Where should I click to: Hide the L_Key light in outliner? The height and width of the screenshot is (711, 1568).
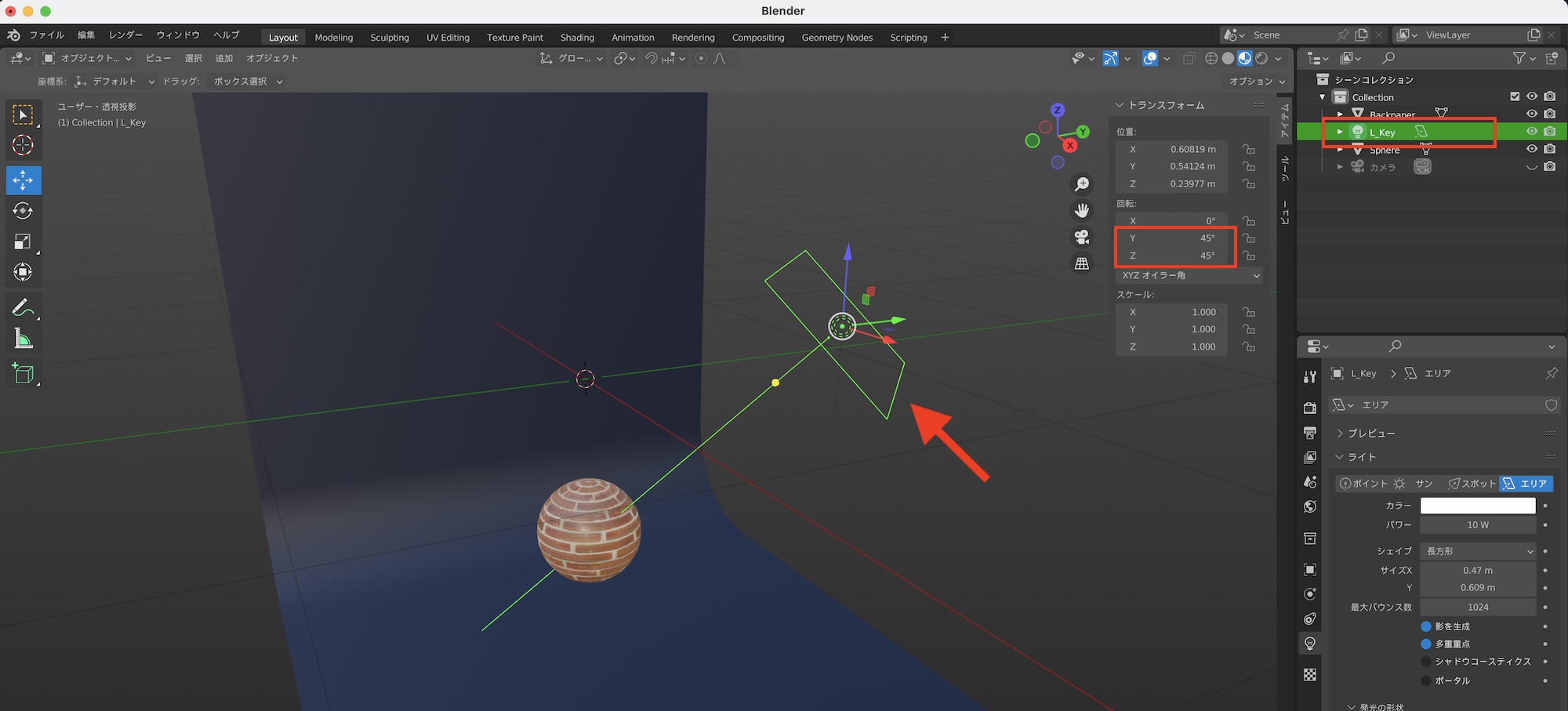1531,132
